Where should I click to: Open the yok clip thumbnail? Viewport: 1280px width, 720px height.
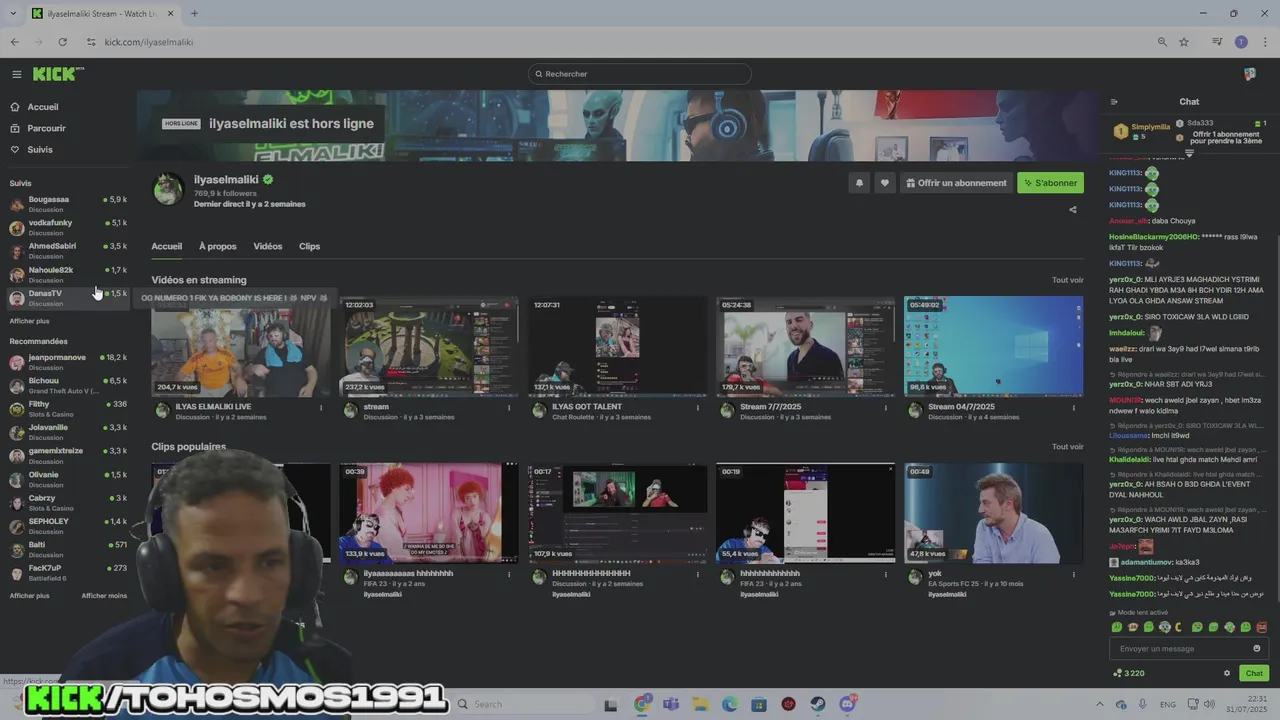pyautogui.click(x=993, y=513)
